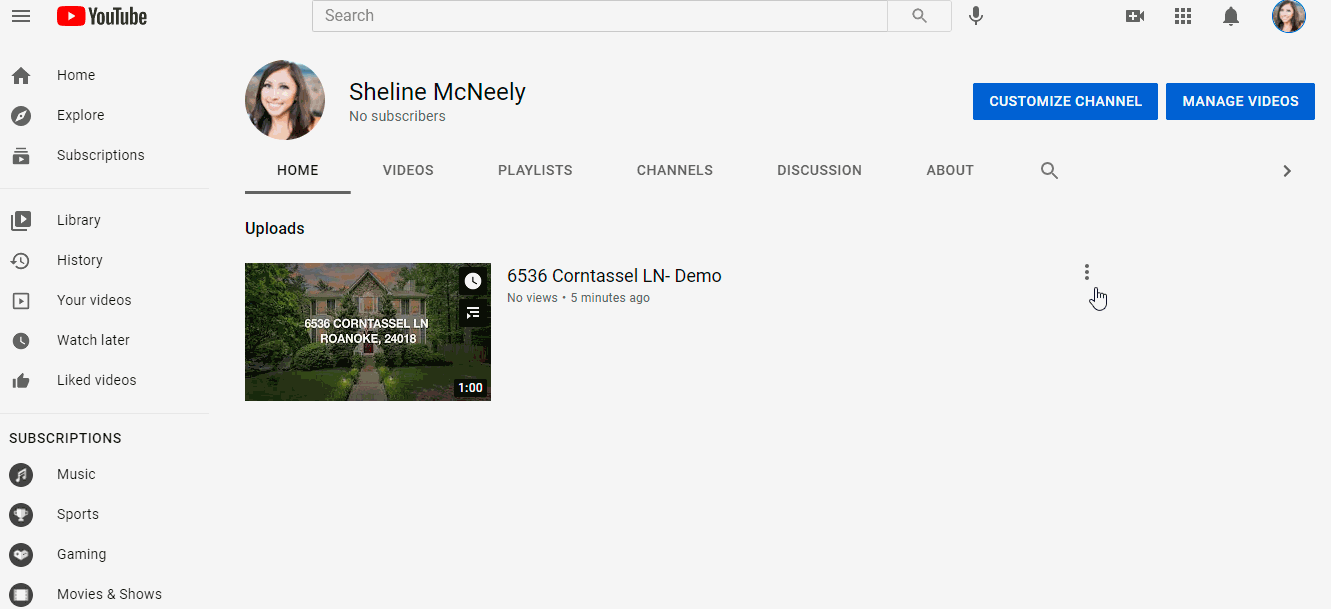Open account avatar menu at top right
Screen dimensions: 1331x609
[x=1288, y=16]
